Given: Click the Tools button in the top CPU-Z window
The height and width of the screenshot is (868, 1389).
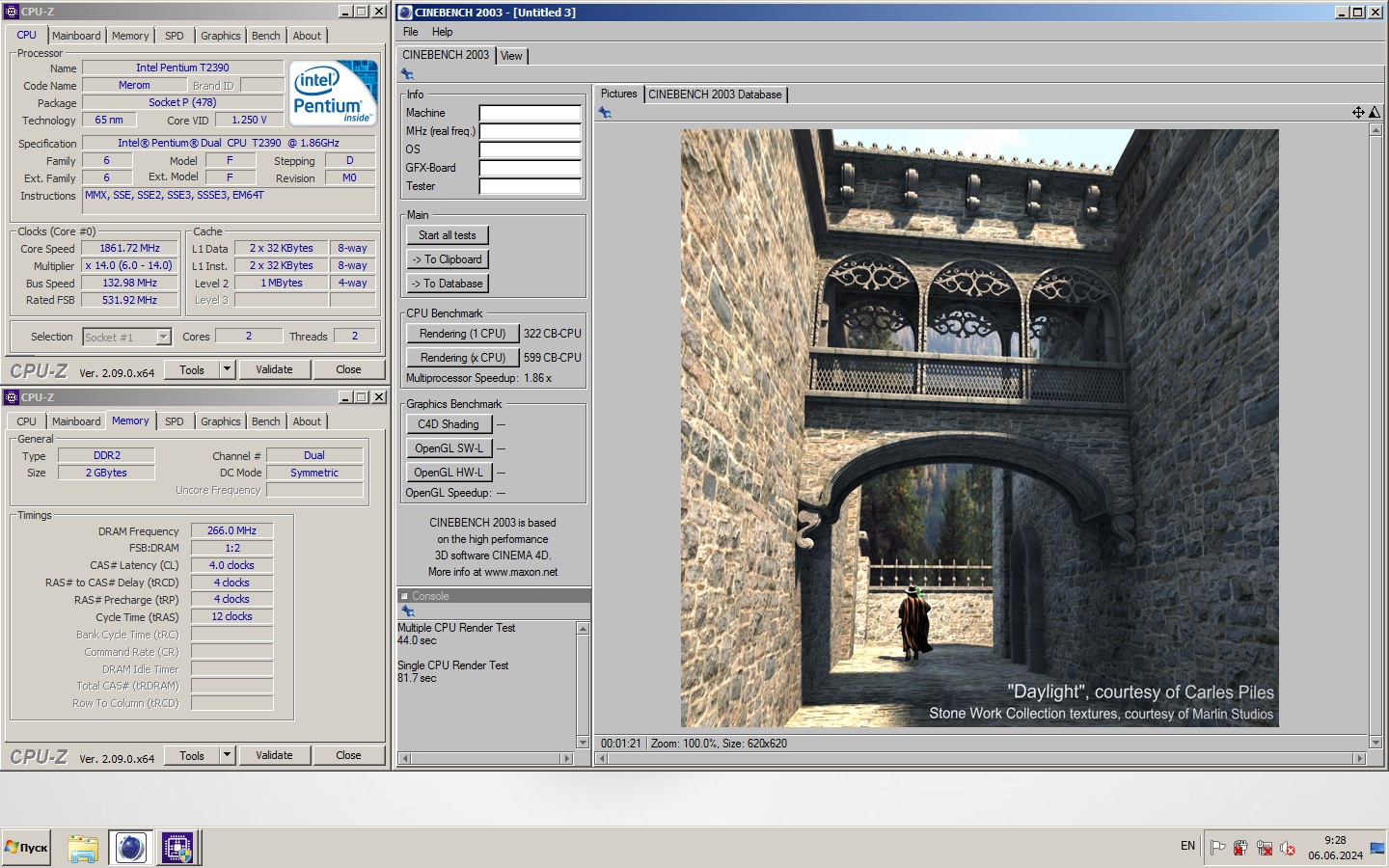Looking at the screenshot, I should [192, 369].
